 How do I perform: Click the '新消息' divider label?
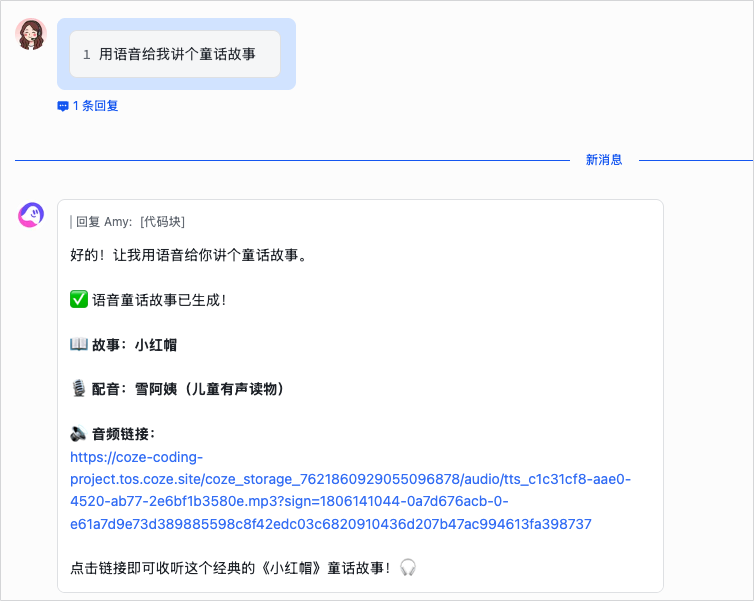click(x=604, y=160)
